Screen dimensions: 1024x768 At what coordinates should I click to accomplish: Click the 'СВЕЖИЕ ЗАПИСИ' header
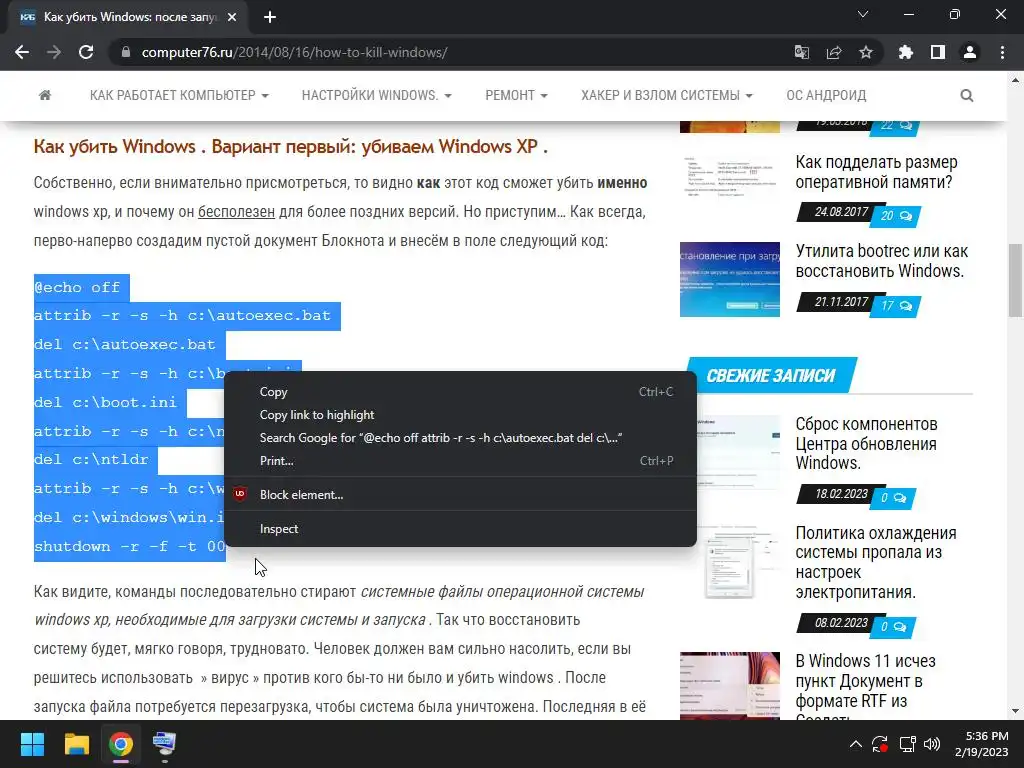tap(771, 376)
